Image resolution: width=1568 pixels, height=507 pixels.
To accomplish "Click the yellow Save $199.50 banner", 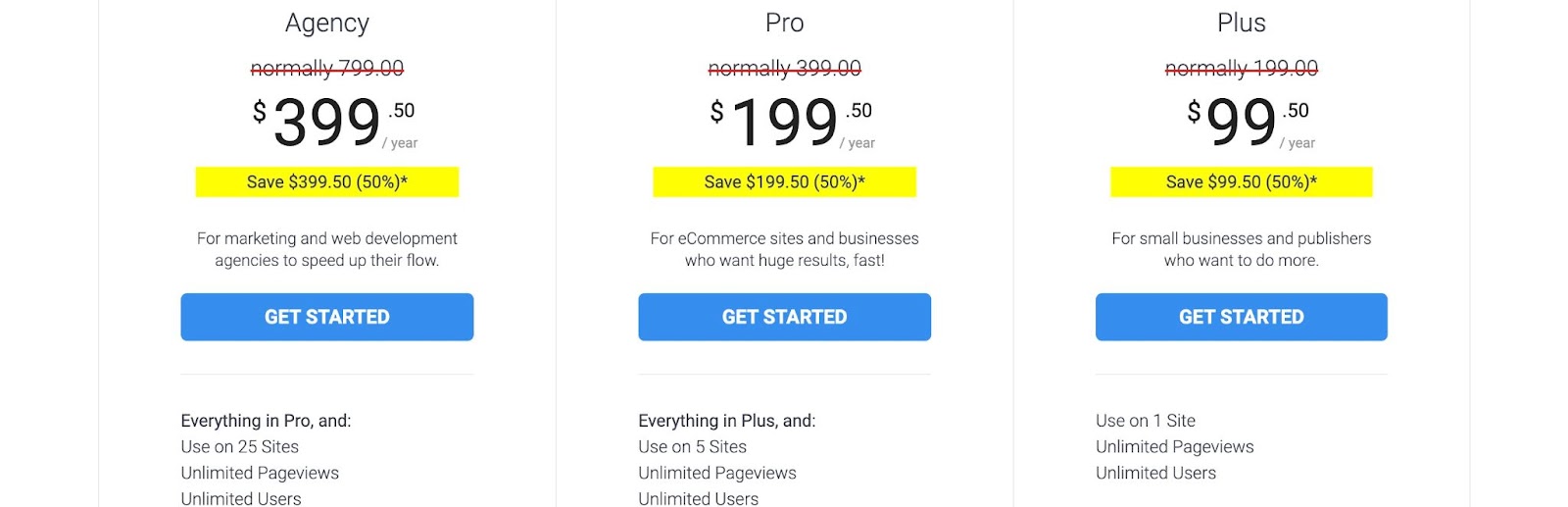I will [x=784, y=181].
